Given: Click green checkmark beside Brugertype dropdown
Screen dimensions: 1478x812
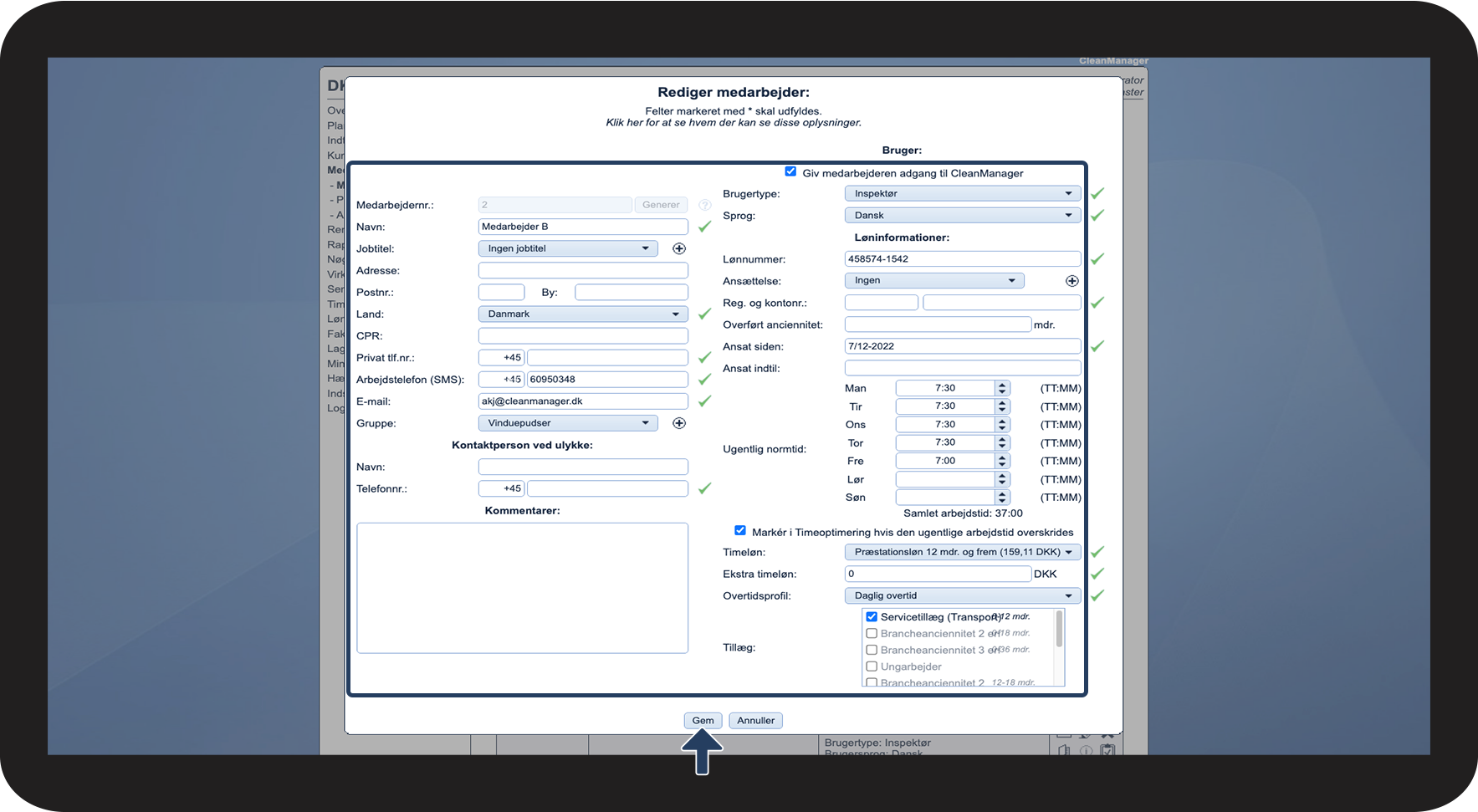Looking at the screenshot, I should click(x=1097, y=193).
